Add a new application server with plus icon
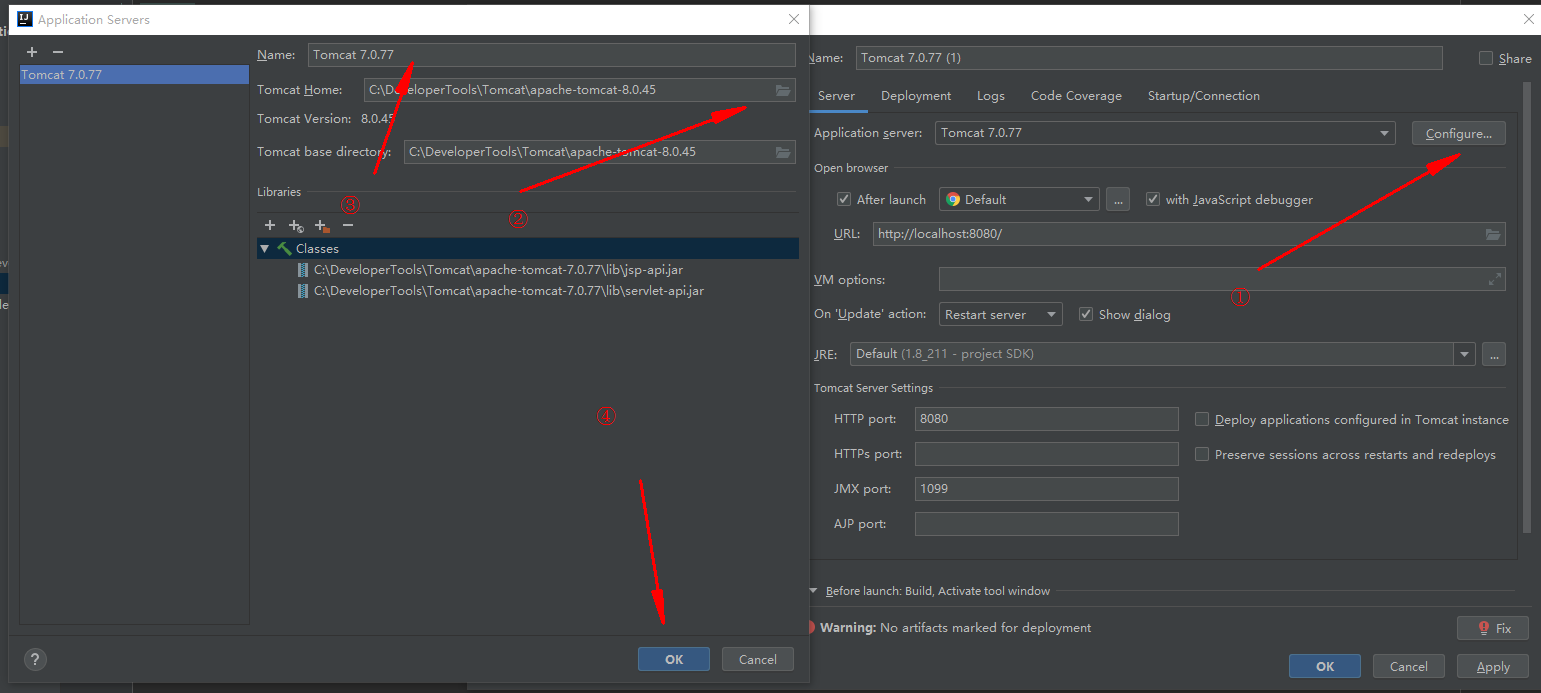The width and height of the screenshot is (1541, 693). tap(32, 52)
